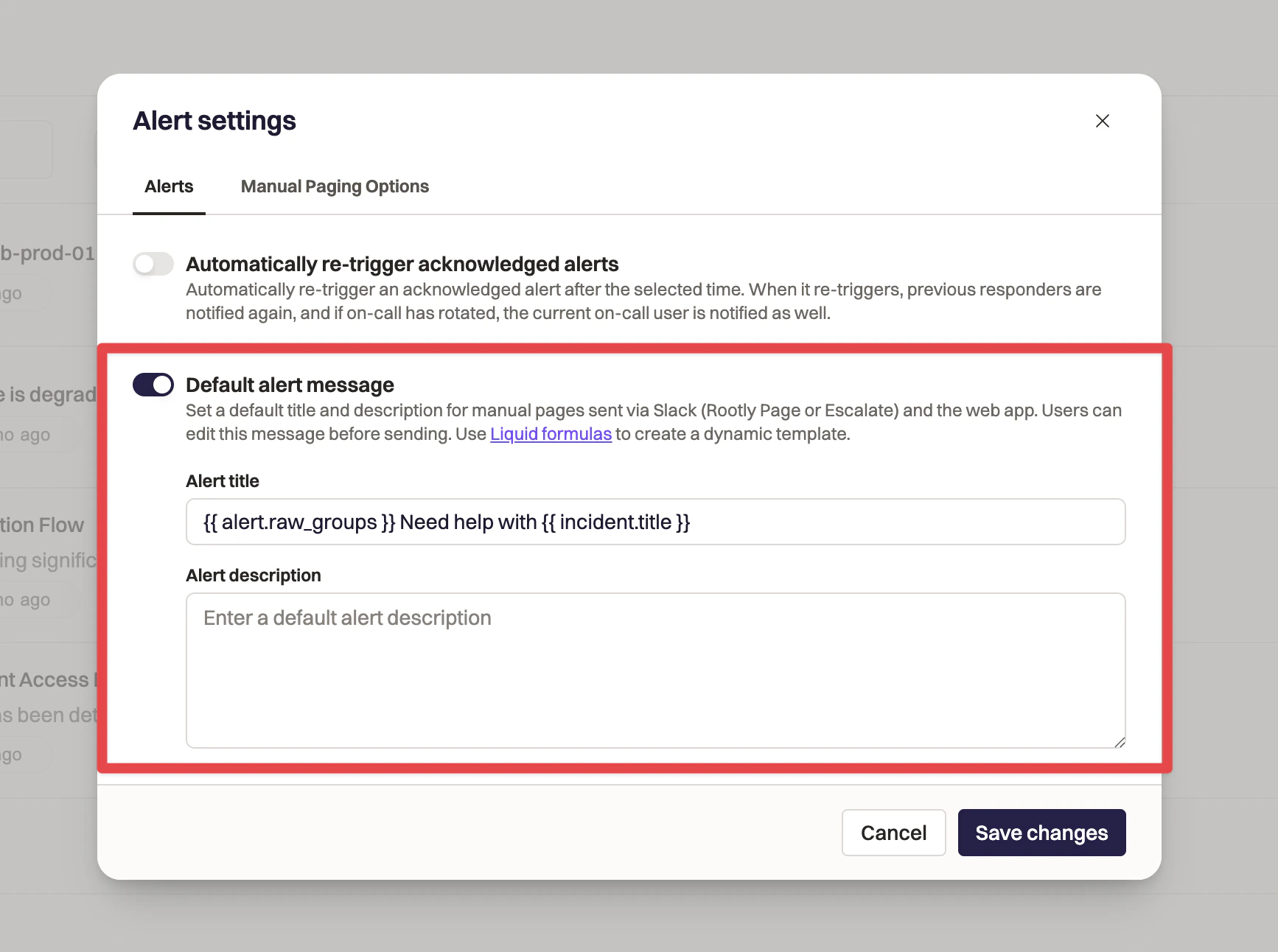Click the 'Alert description' field label
Image resolution: width=1278 pixels, height=952 pixels.
point(254,575)
